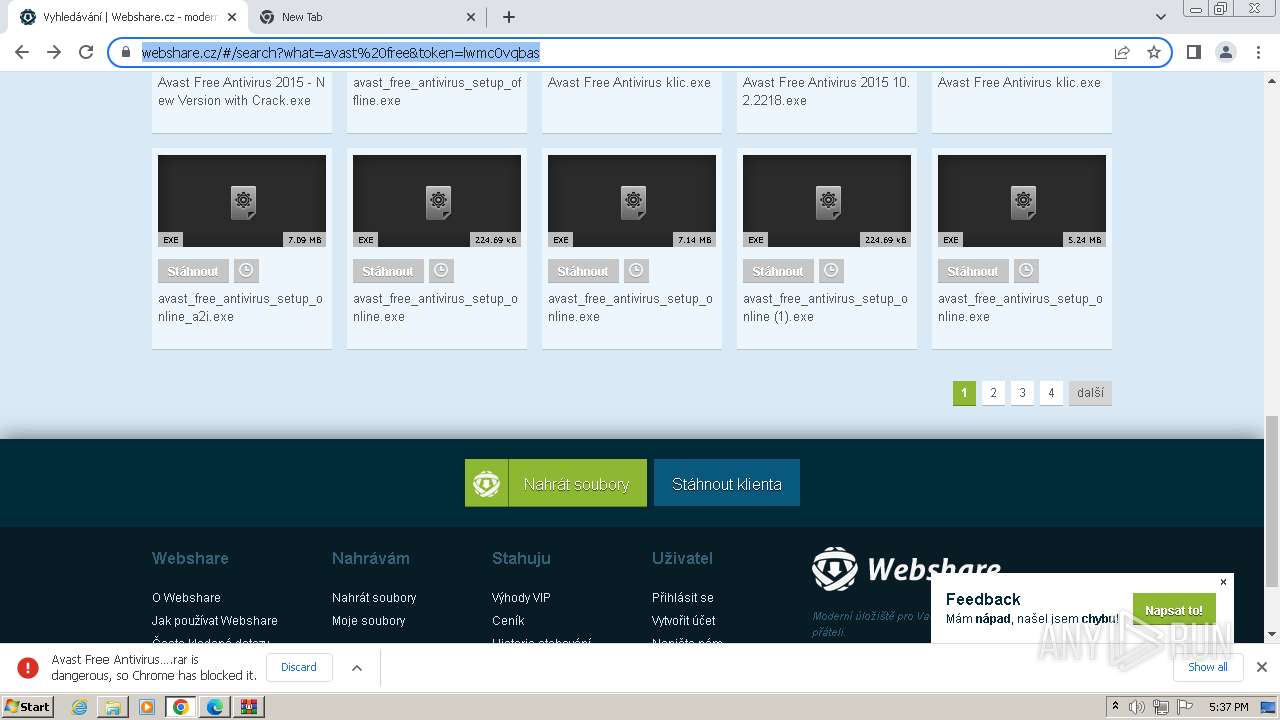Image resolution: width=1280 pixels, height=720 pixels.
Task: Bookmark this page with the star icon
Action: pos(1154,53)
